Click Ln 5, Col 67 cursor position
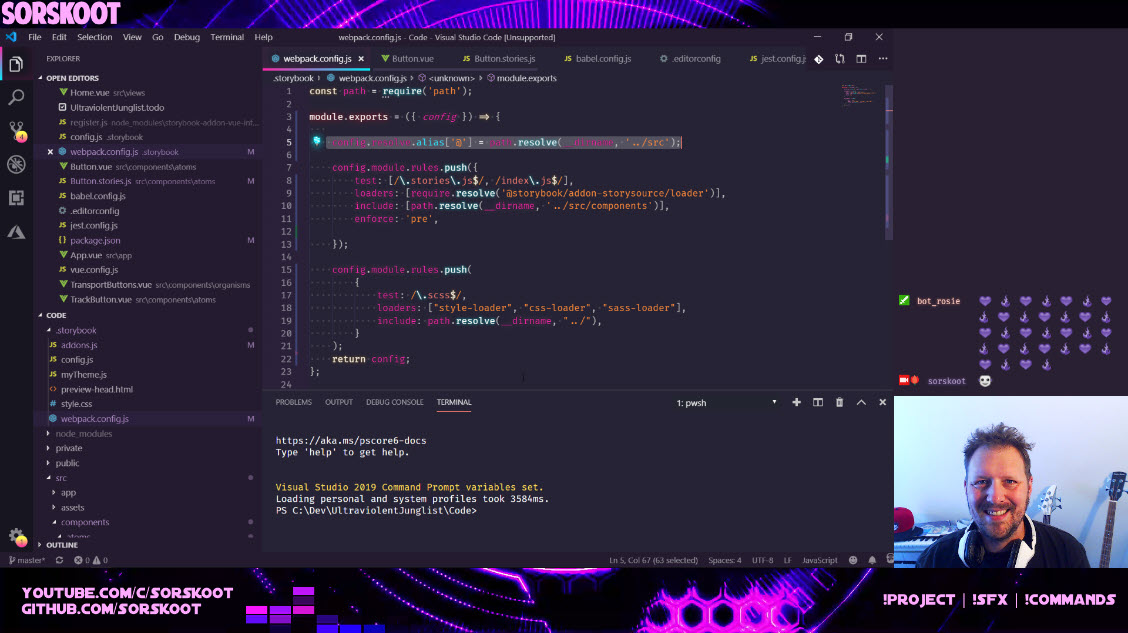The height and width of the screenshot is (633, 1128). point(653,560)
